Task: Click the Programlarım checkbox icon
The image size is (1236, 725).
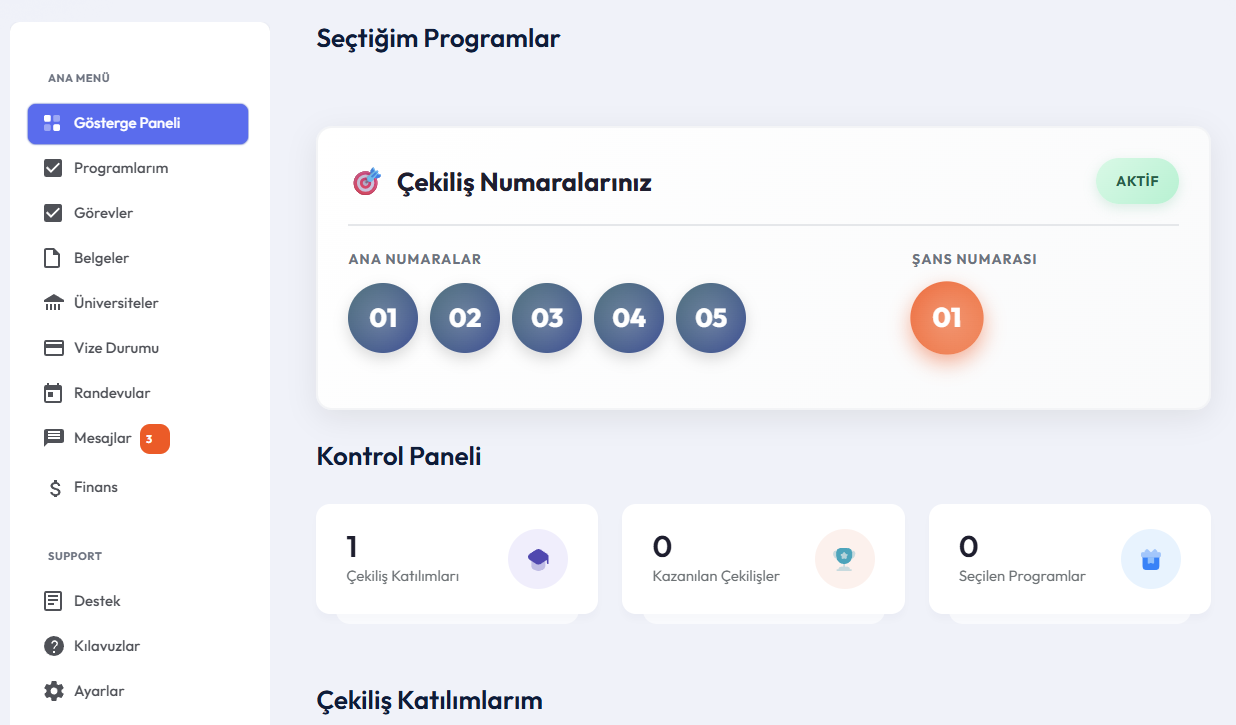Action: (x=54, y=168)
